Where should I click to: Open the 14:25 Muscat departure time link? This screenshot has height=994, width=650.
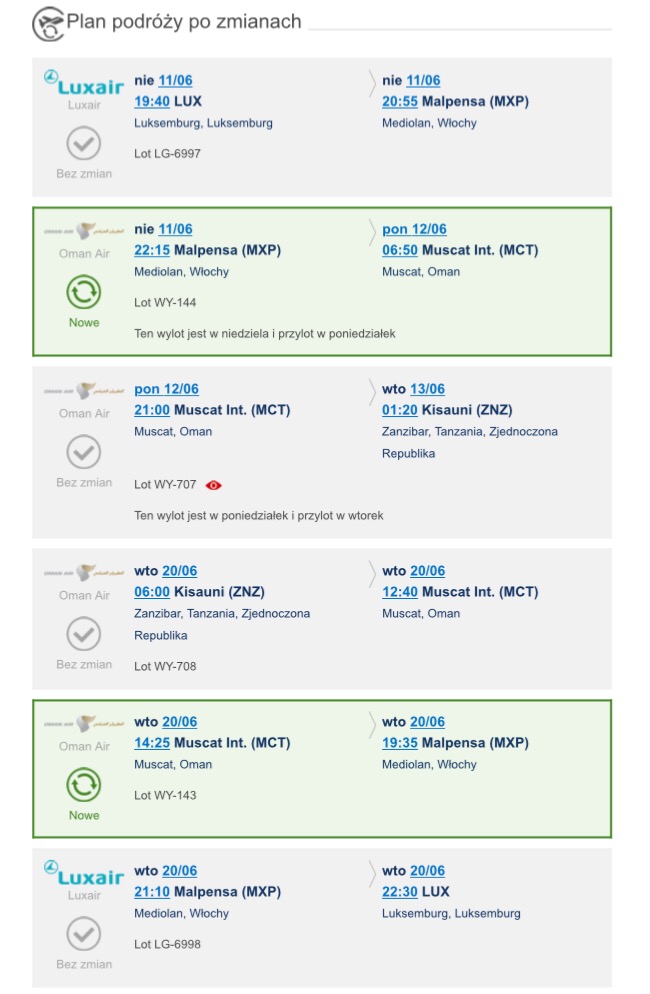coord(152,743)
